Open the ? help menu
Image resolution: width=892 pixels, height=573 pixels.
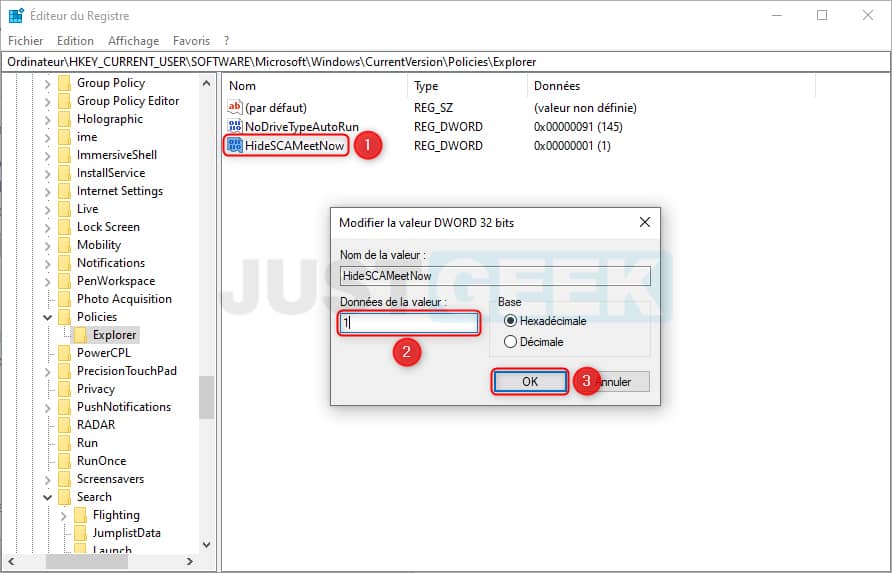(x=226, y=41)
